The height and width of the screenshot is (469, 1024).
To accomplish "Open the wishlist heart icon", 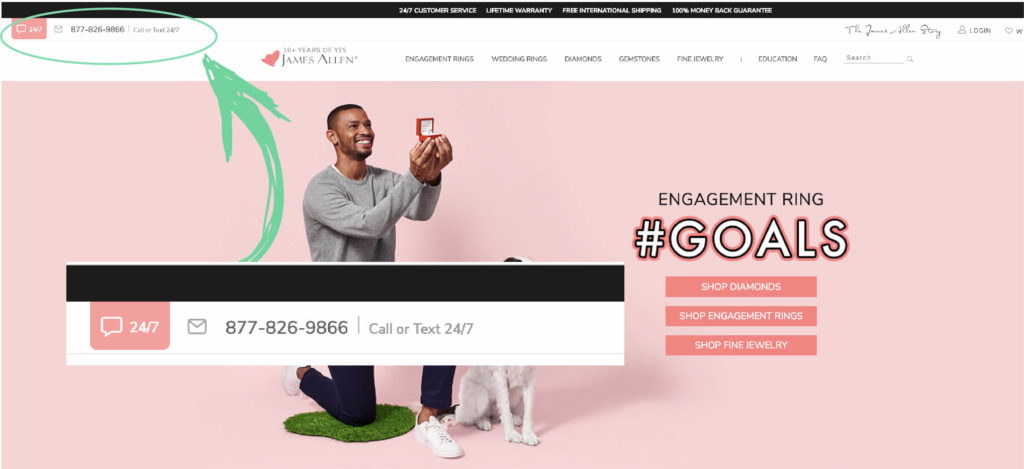I will (1008, 31).
